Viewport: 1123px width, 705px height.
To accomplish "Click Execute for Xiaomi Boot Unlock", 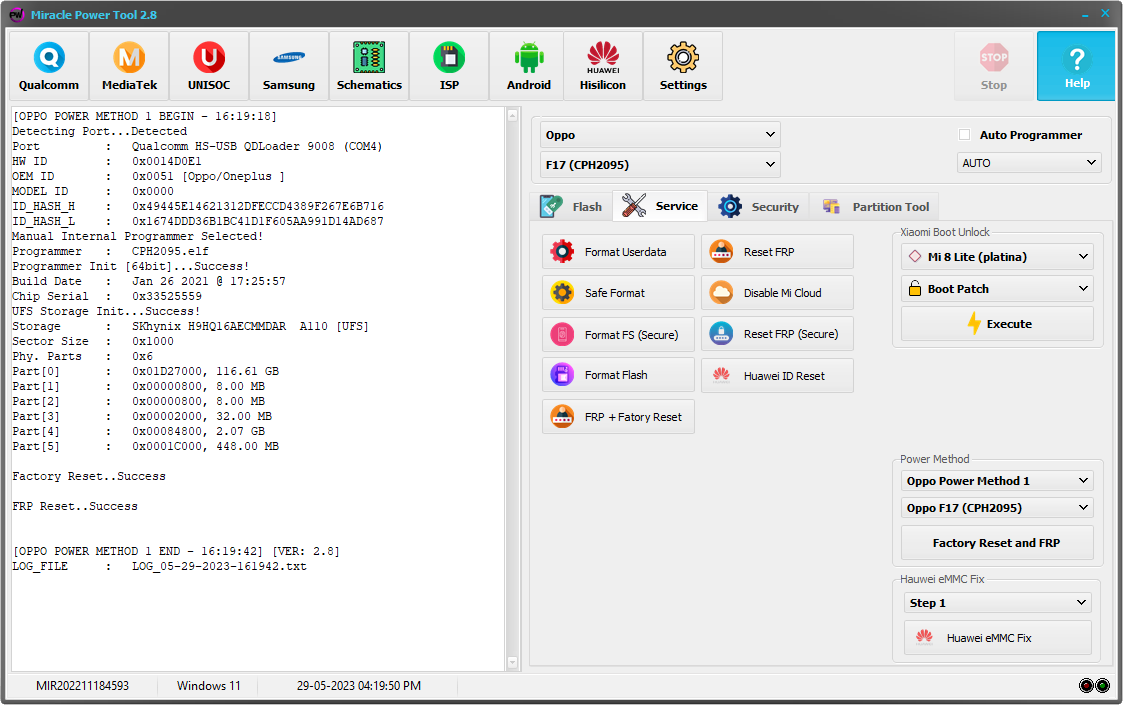I will pos(997,324).
